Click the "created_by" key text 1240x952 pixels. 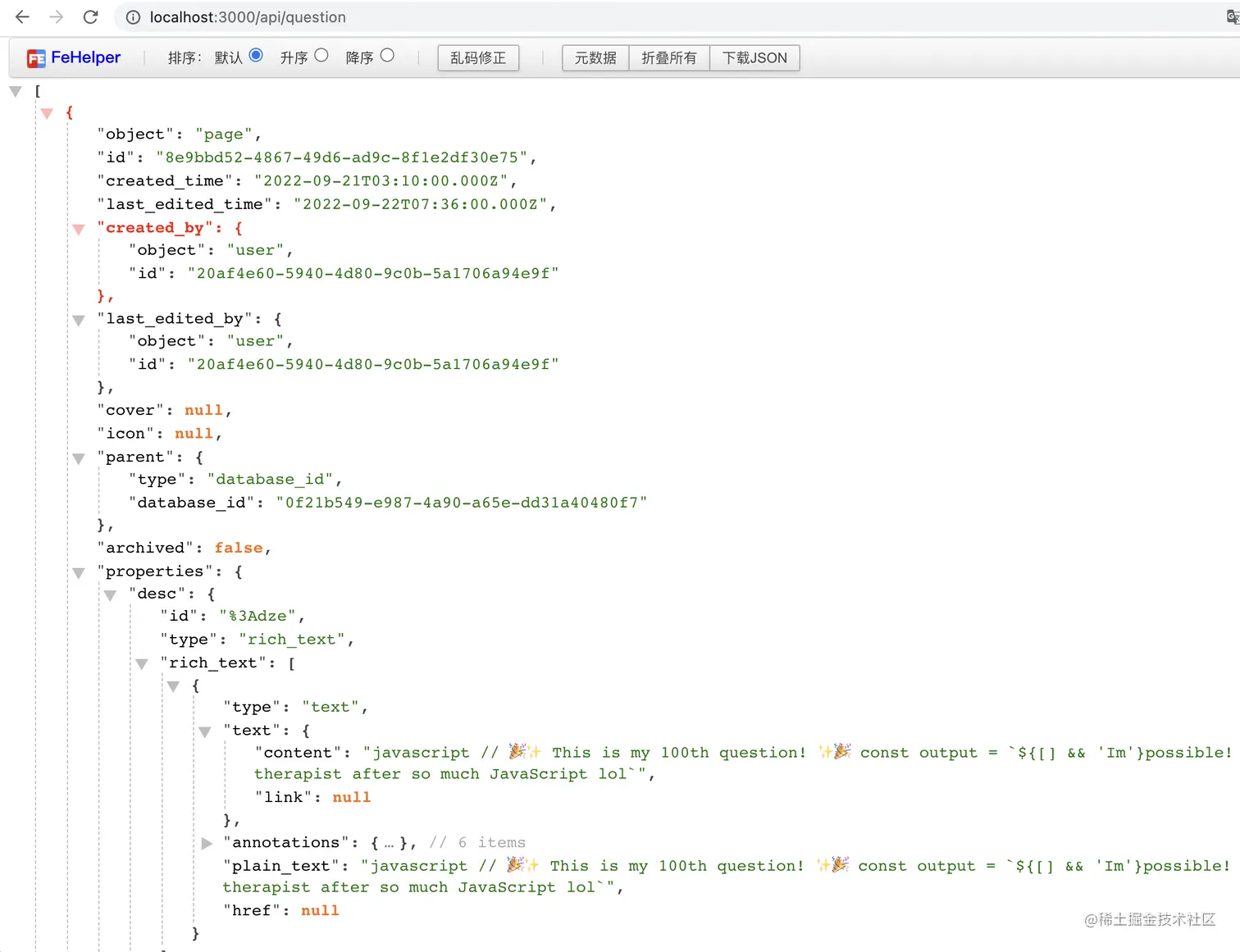(154, 227)
